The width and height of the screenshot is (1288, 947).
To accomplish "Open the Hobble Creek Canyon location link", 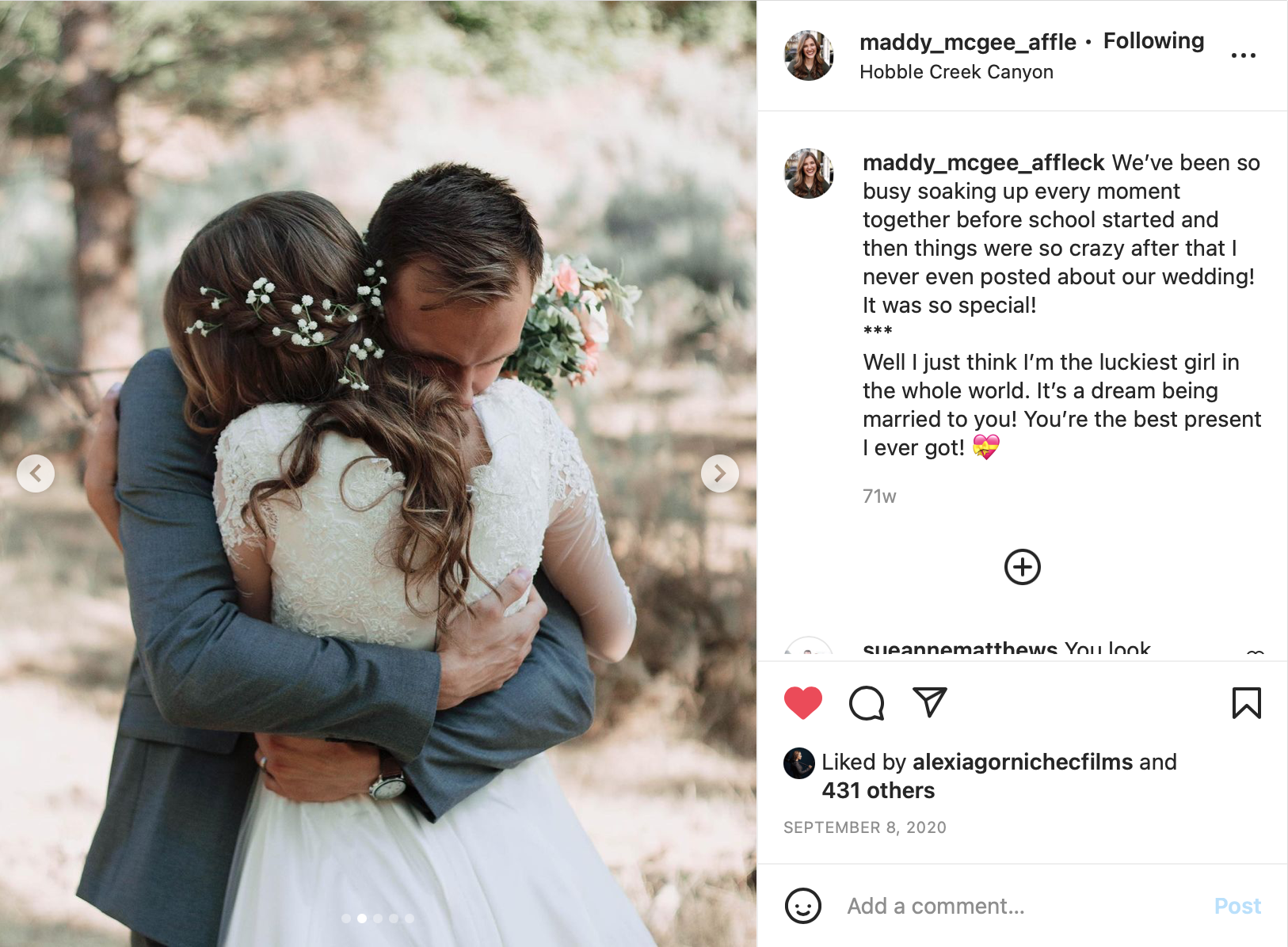I will [956, 72].
